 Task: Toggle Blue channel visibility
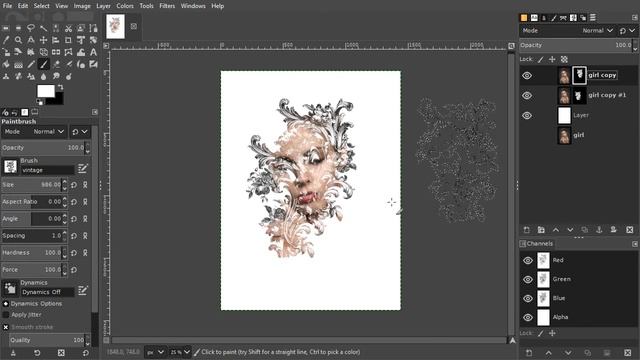coord(528,298)
